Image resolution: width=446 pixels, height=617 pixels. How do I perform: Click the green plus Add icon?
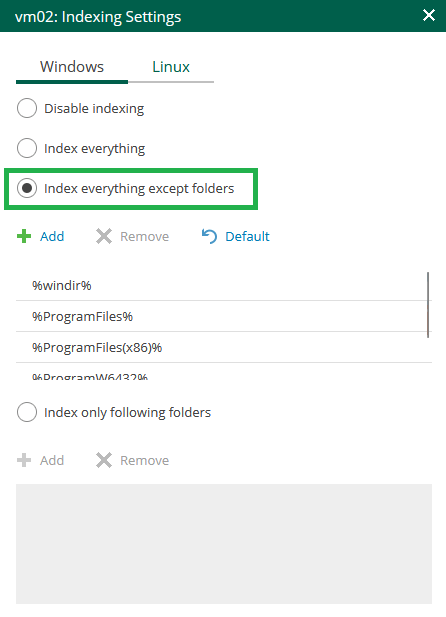24,236
